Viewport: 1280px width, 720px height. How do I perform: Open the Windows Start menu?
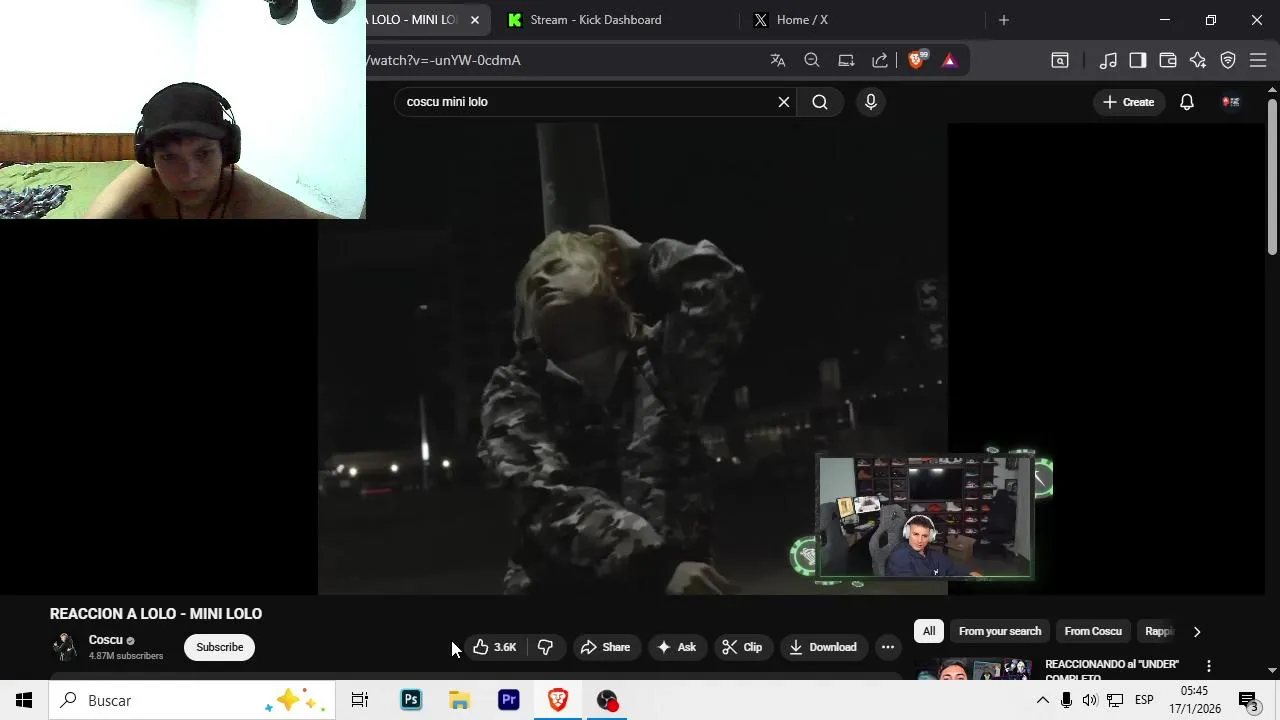tap(24, 700)
